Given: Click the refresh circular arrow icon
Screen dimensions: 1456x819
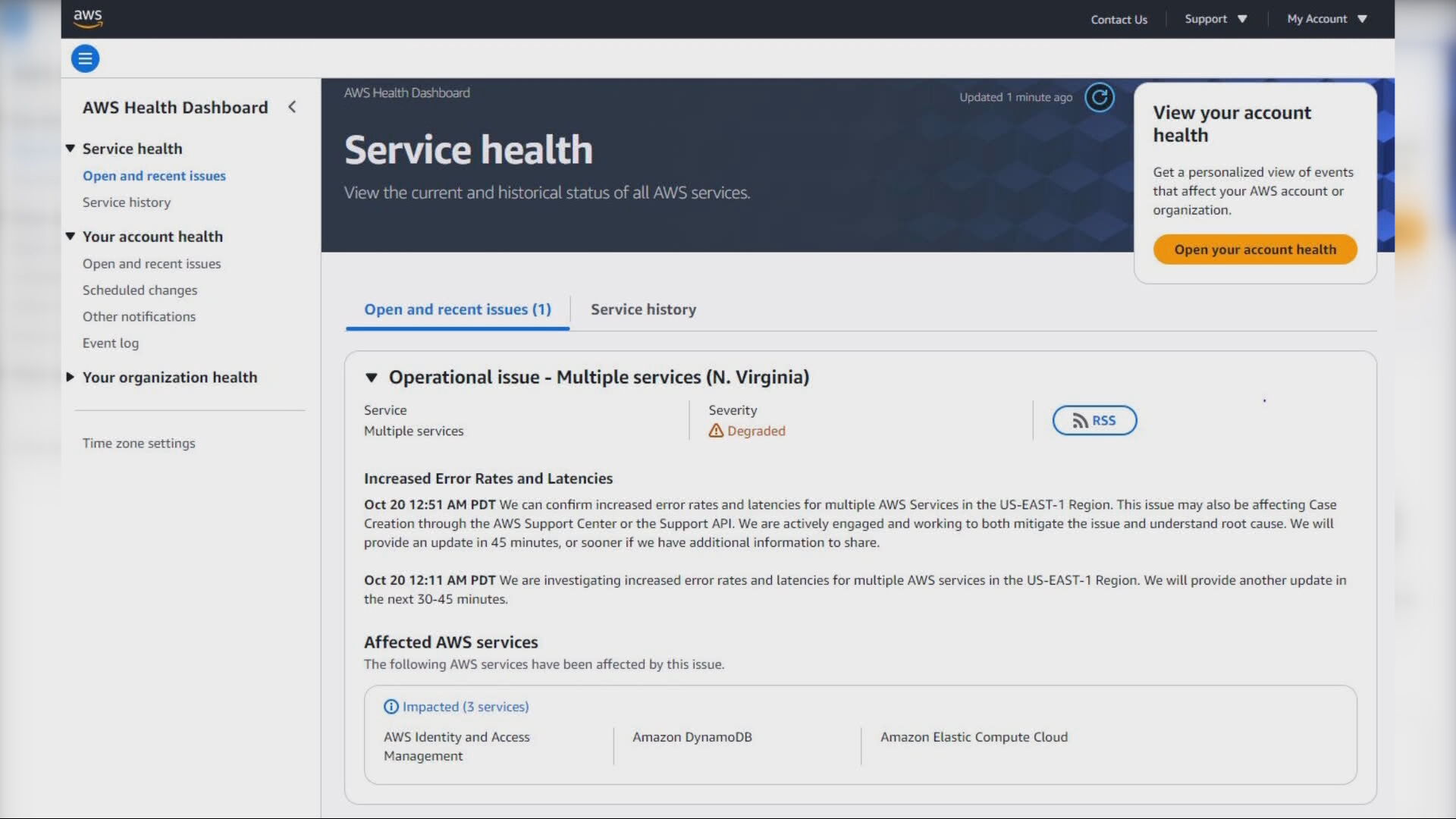Looking at the screenshot, I should click(x=1099, y=97).
